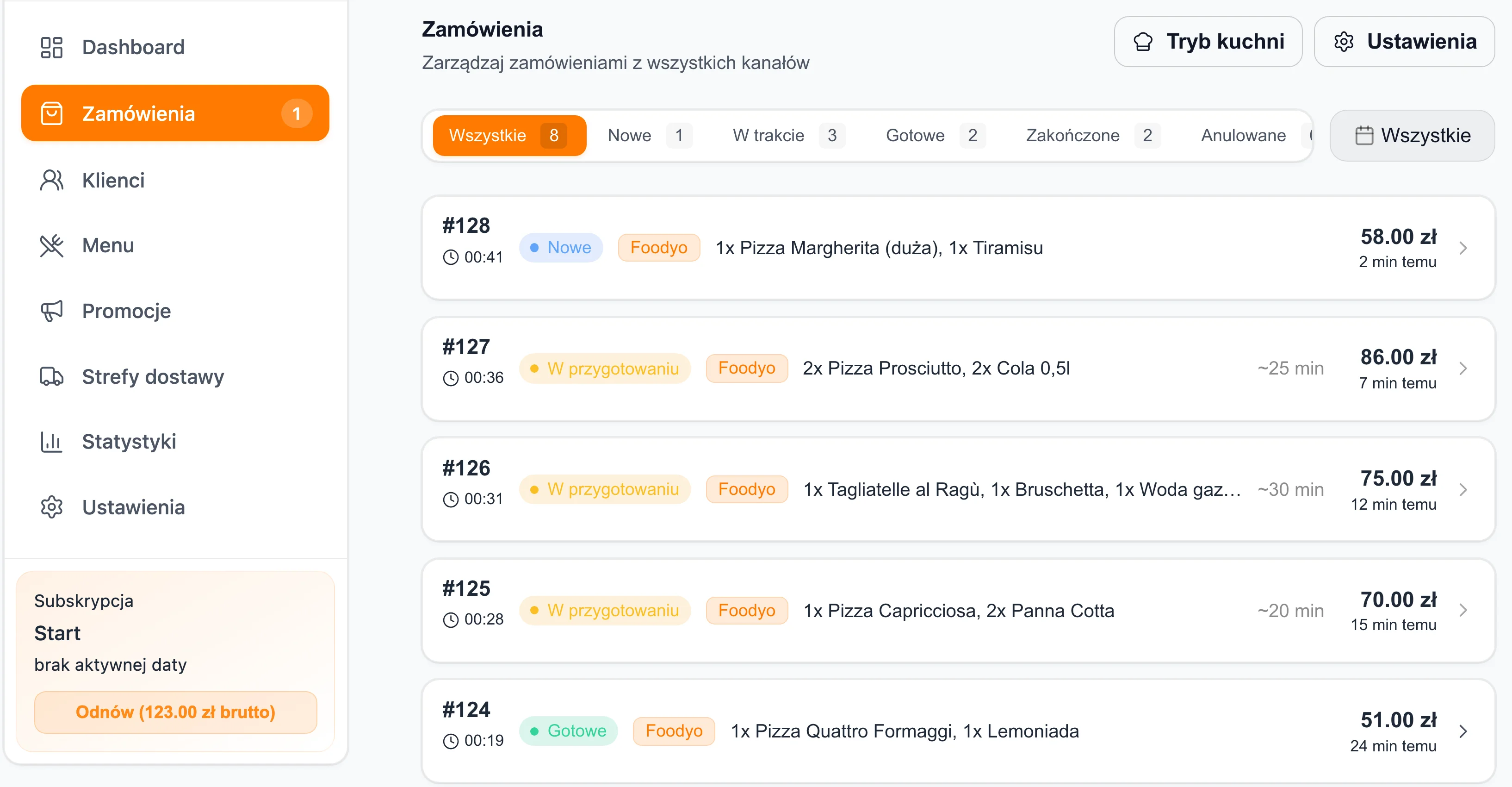This screenshot has width=1512, height=787.
Task: Open Promocje in the sidebar
Action: click(175, 311)
